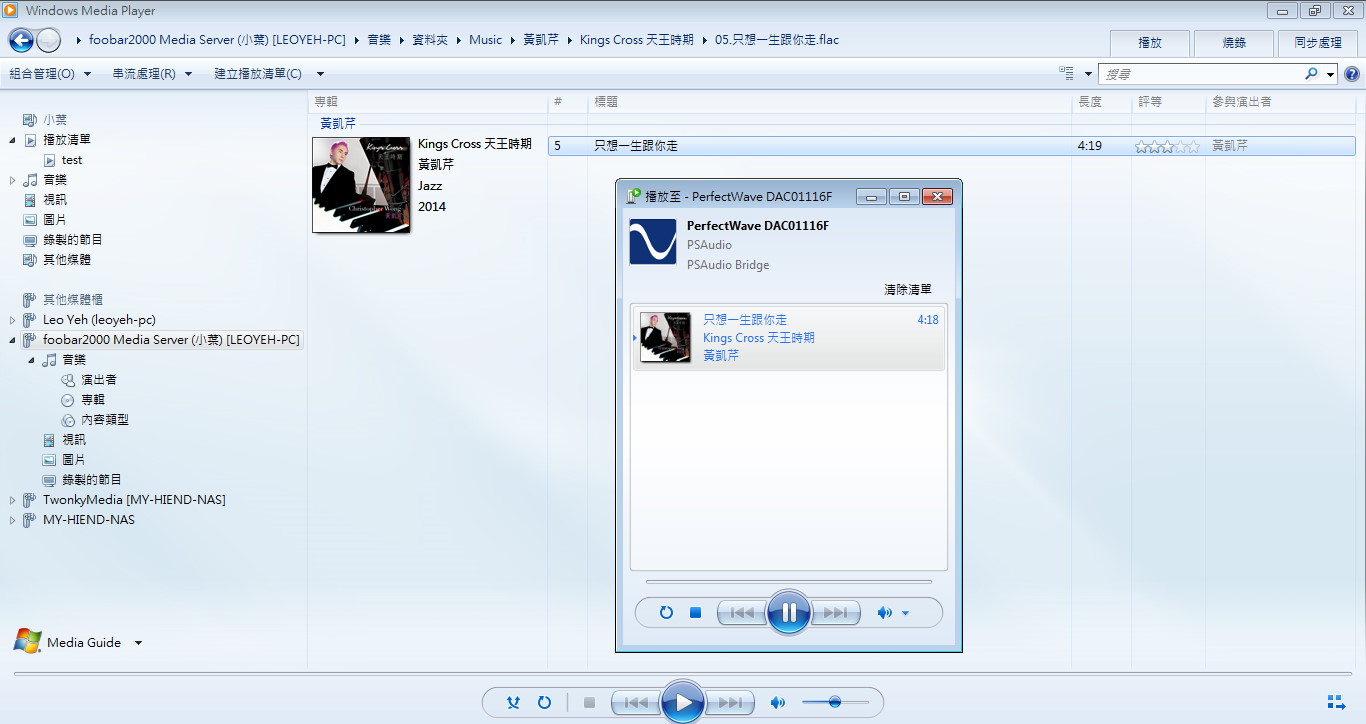
Task: Toggle shuffle in main player bar
Action: 513,703
